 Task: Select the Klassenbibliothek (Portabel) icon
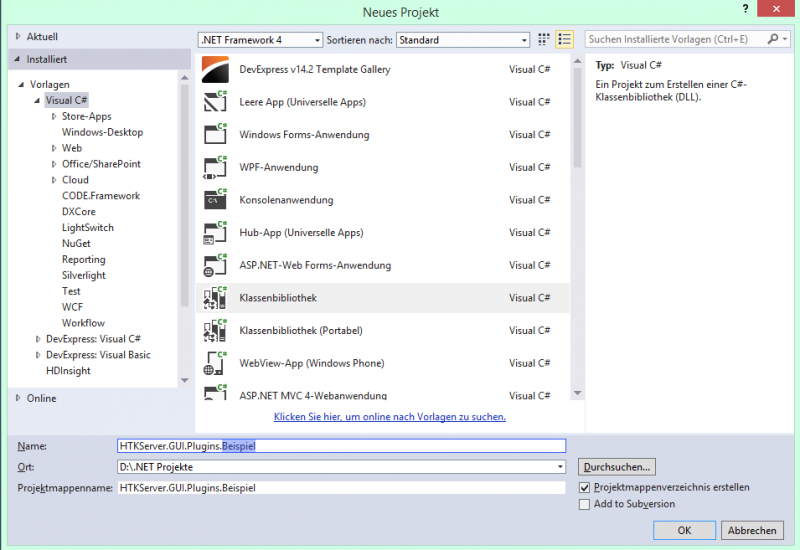pyautogui.click(x=216, y=330)
